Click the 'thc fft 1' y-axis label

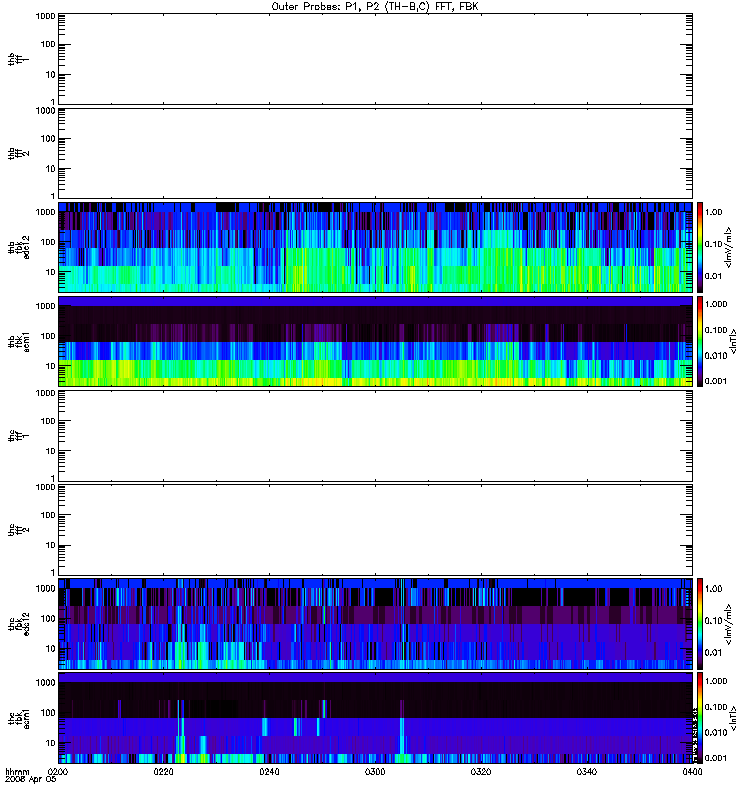[x=18, y=436]
